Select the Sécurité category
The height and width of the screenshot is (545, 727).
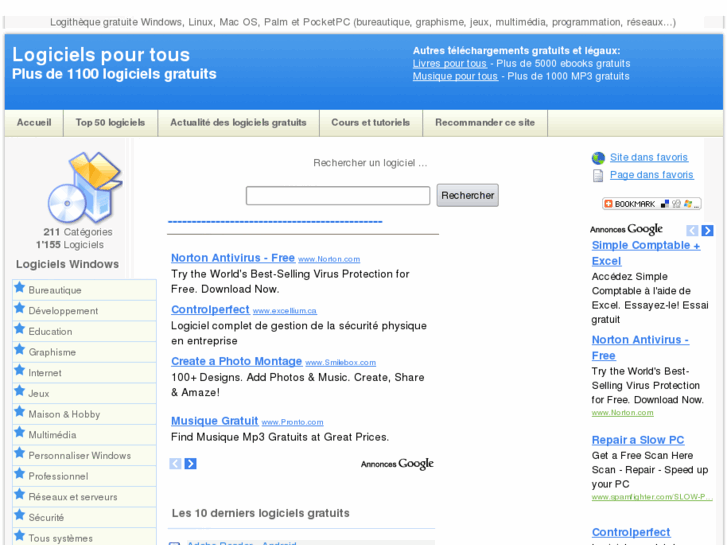84,517
